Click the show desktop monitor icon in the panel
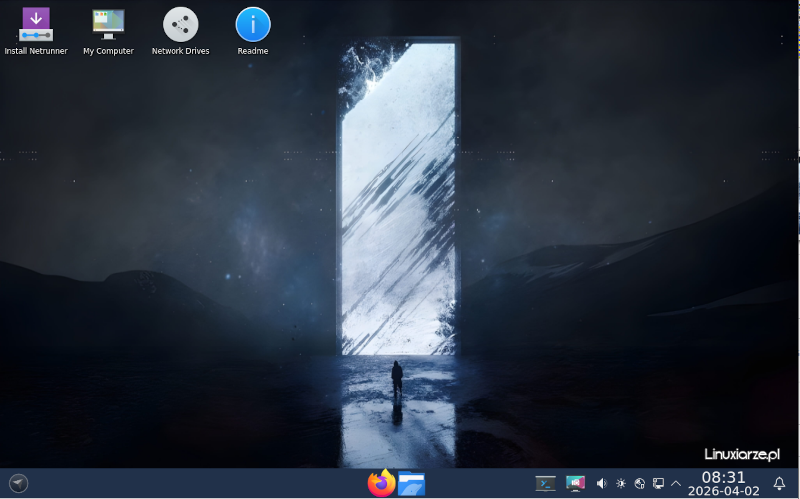800x499 pixels. click(x=575, y=483)
